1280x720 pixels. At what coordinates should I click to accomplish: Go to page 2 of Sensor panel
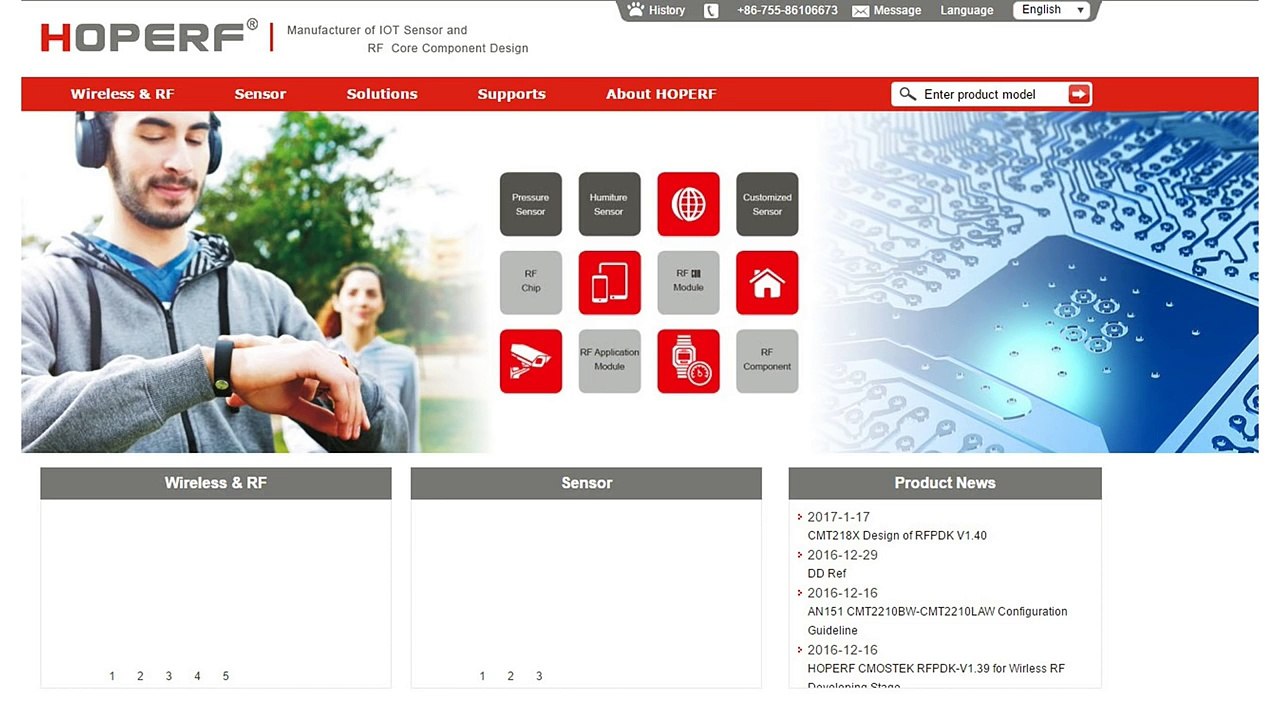(x=510, y=677)
